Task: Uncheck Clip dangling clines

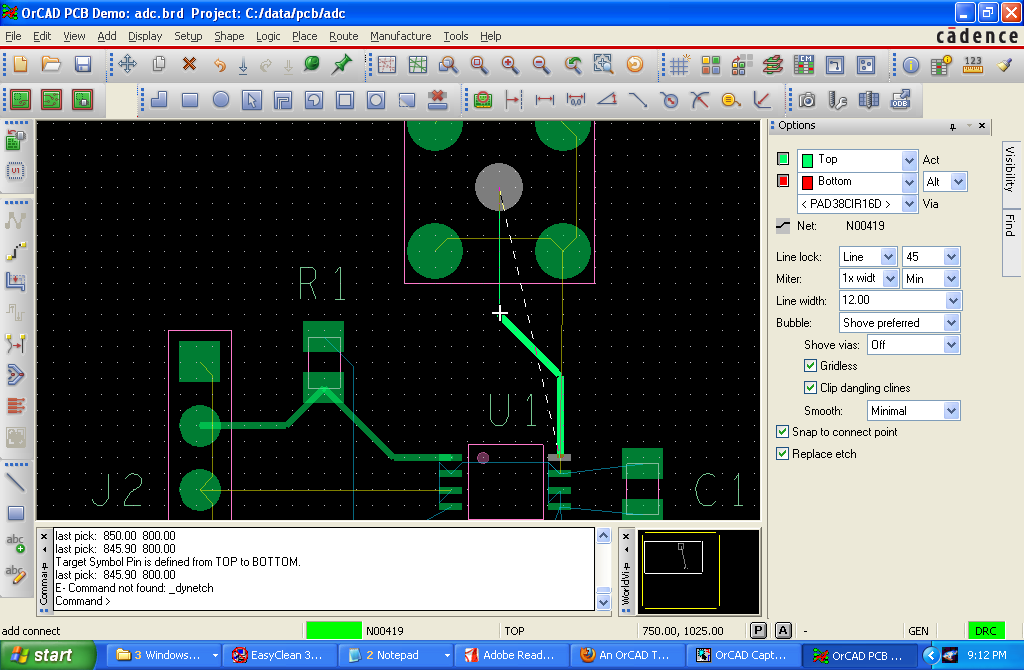Action: (x=811, y=388)
